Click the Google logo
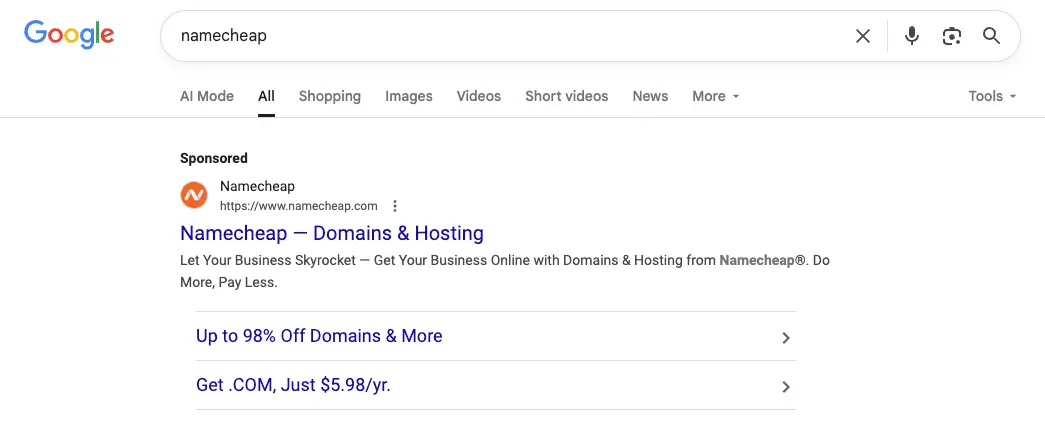The height and width of the screenshot is (425, 1045). 69,35
